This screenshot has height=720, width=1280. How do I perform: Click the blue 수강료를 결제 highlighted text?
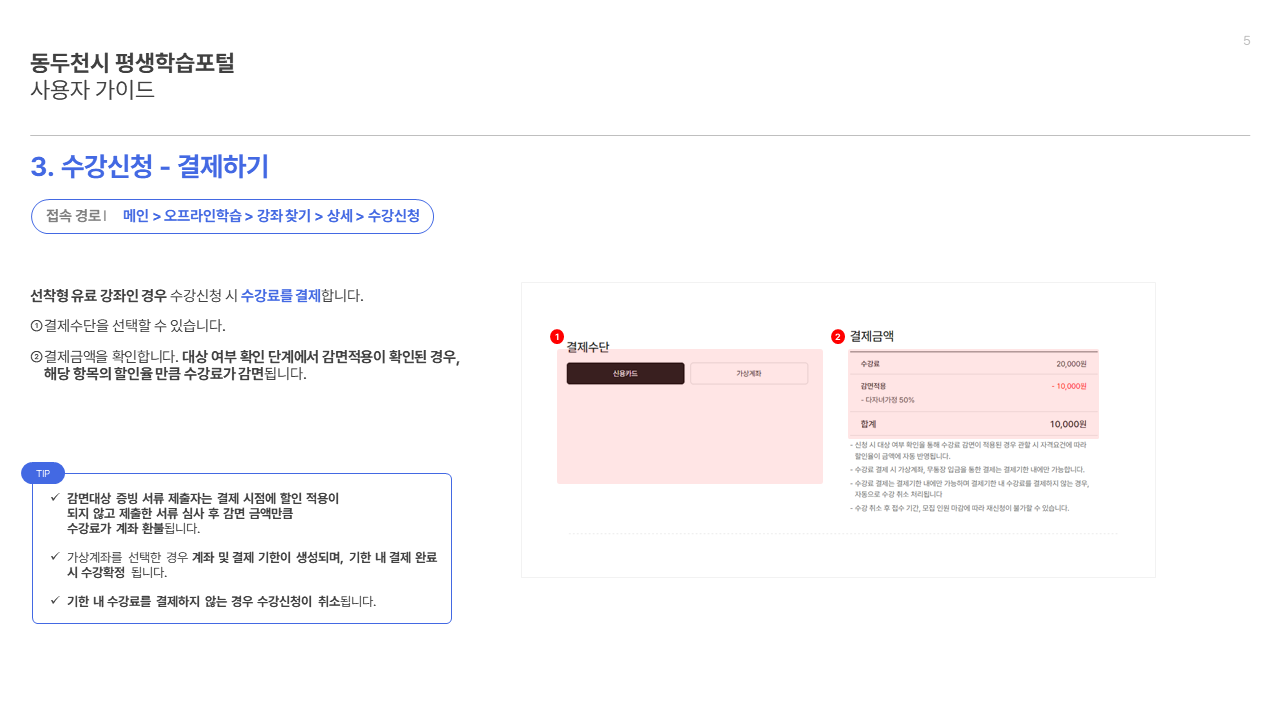click(x=281, y=296)
